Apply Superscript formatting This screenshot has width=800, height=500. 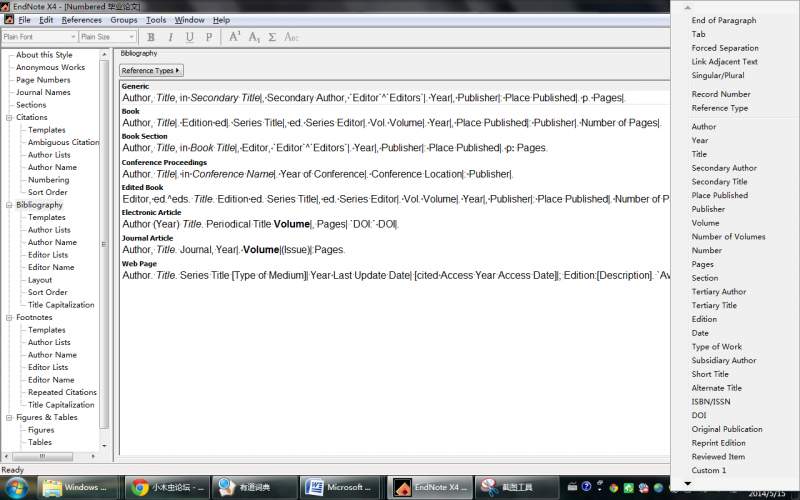235,37
